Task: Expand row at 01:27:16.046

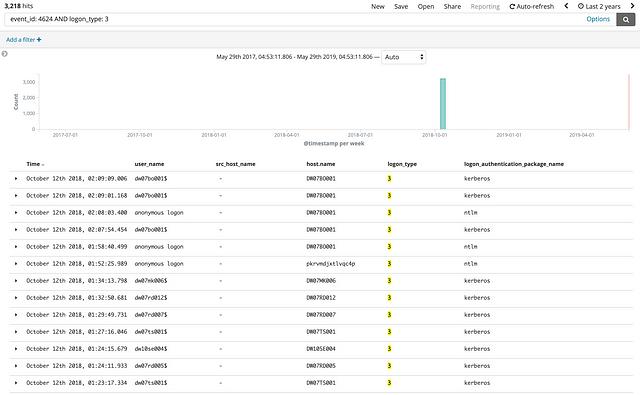Action: (16, 332)
